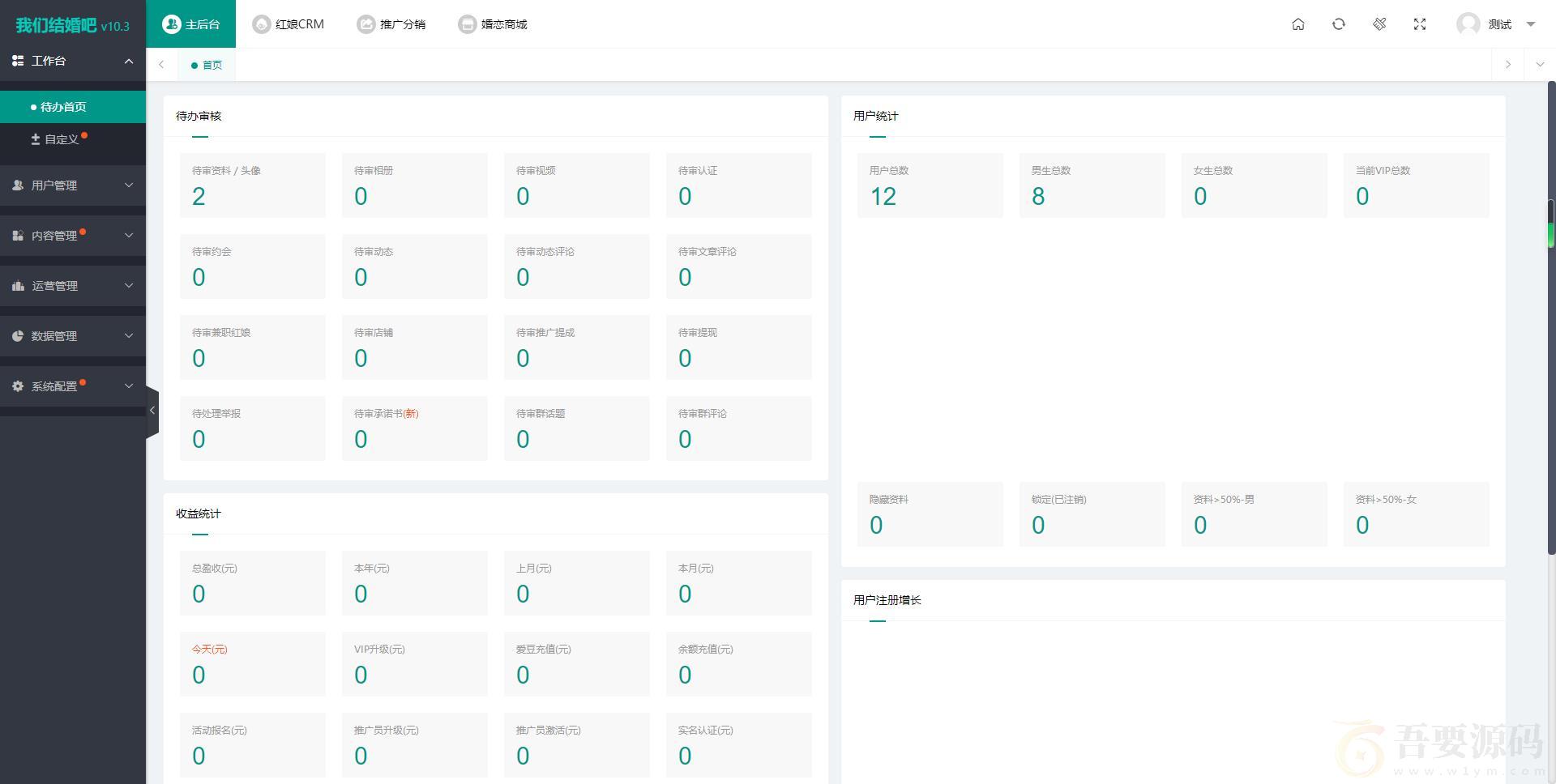
Task: Click the 用户管理 people icon
Action: [18, 185]
